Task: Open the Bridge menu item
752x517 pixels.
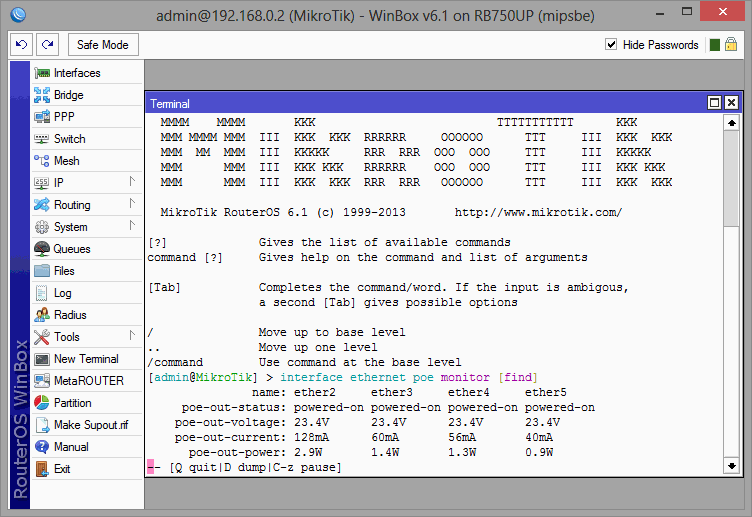Action: (87, 95)
